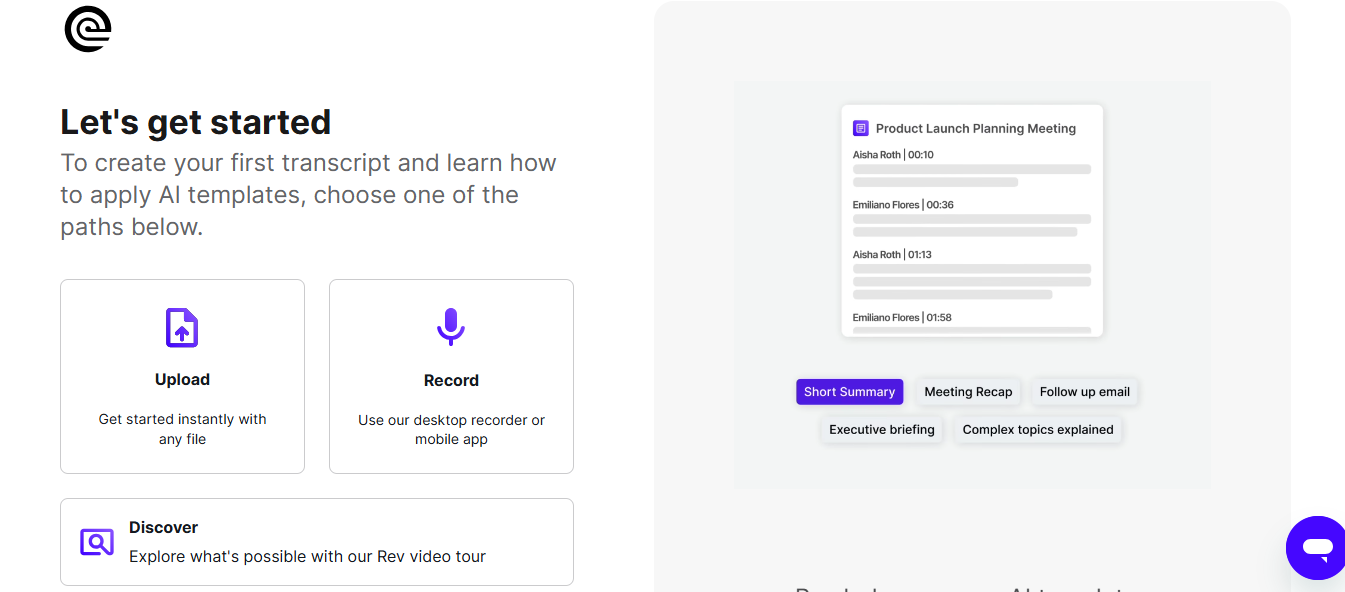Choose the Record card
This screenshot has width=1345, height=592.
(x=451, y=376)
